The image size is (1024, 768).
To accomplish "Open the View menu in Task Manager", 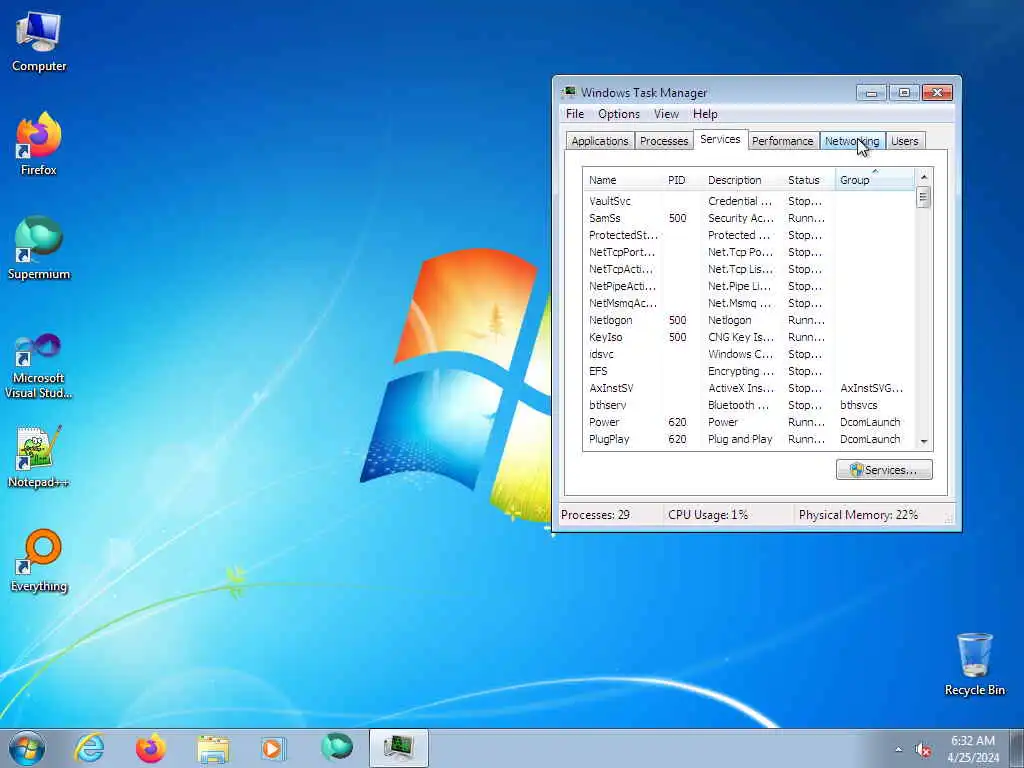I will click(x=666, y=114).
